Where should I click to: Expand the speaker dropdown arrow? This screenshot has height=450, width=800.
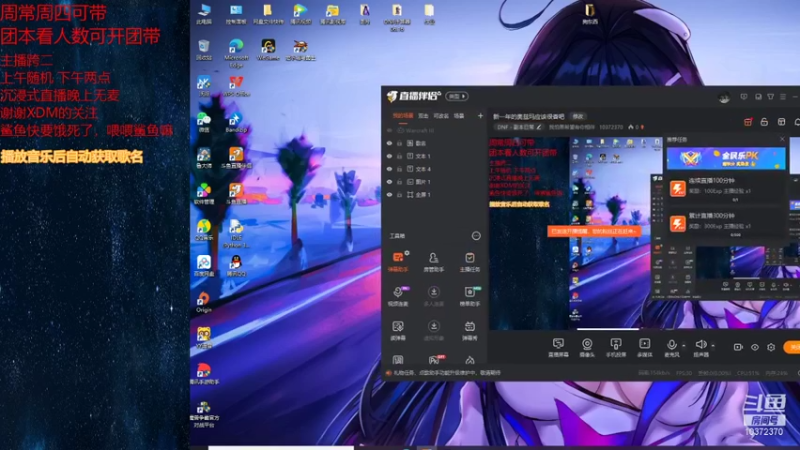coord(713,345)
